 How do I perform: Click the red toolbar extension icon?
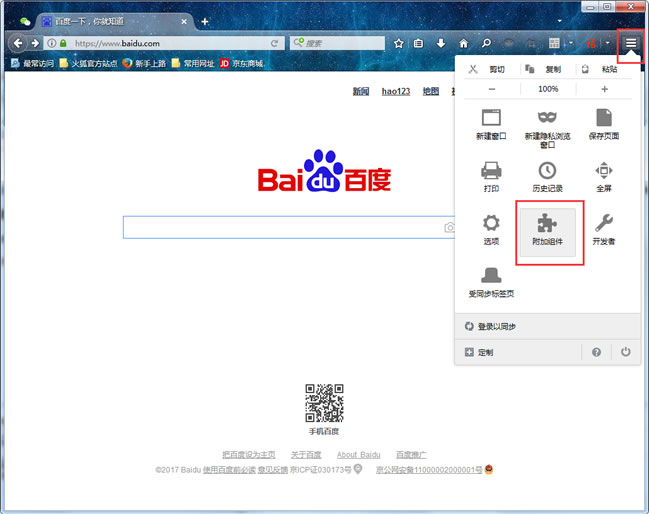coord(591,43)
